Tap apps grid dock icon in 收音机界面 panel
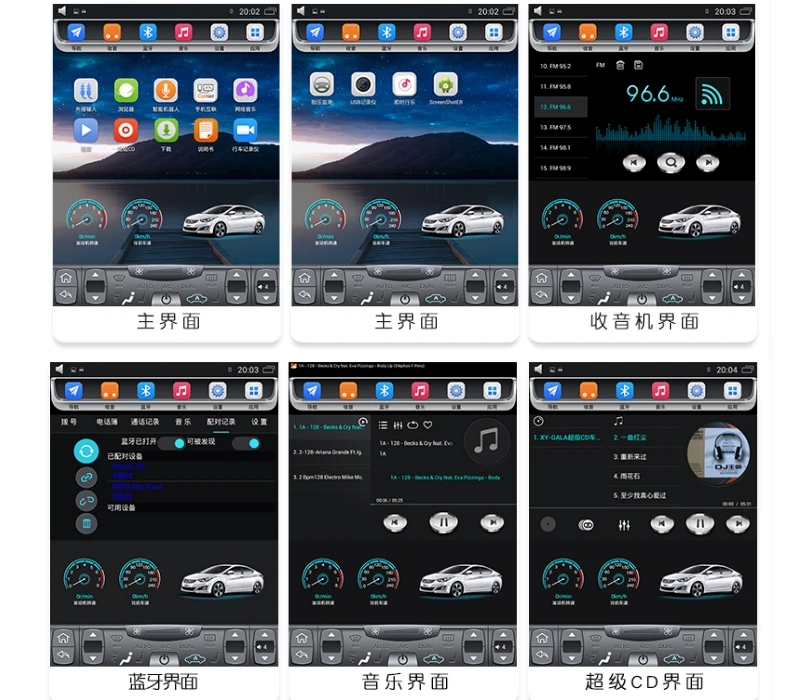800x700 pixels. [731, 33]
